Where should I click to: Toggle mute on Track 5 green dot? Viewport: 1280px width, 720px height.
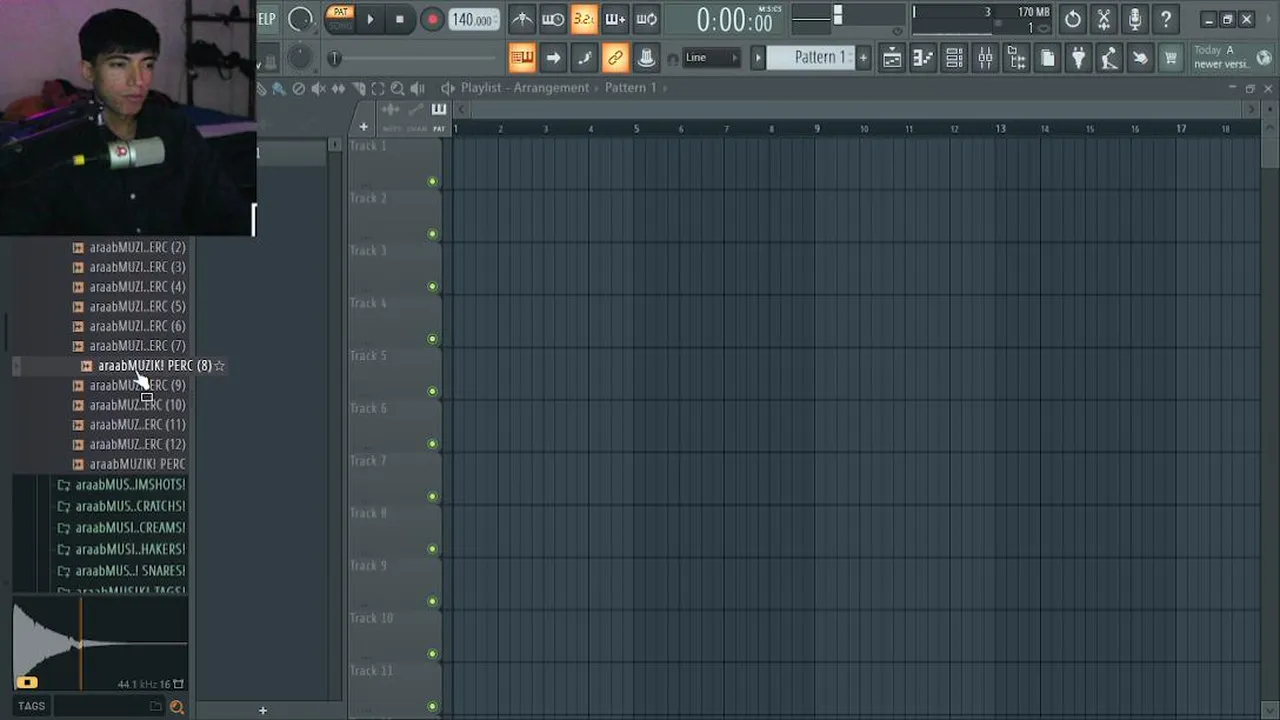coord(433,392)
